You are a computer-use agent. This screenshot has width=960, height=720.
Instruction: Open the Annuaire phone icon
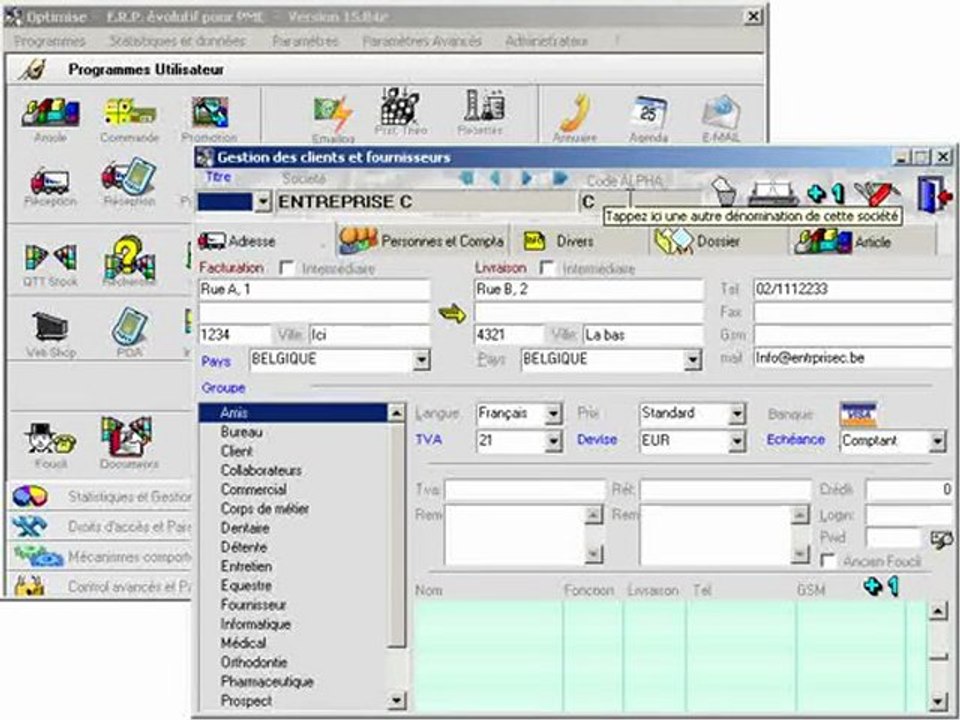[x=574, y=111]
